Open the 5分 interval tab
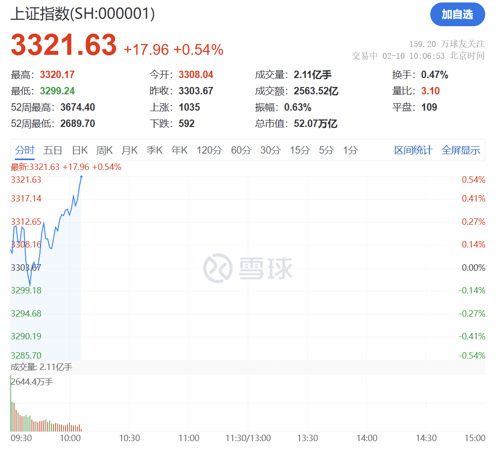Image resolution: width=500 pixels, height=451 pixels. click(x=326, y=150)
